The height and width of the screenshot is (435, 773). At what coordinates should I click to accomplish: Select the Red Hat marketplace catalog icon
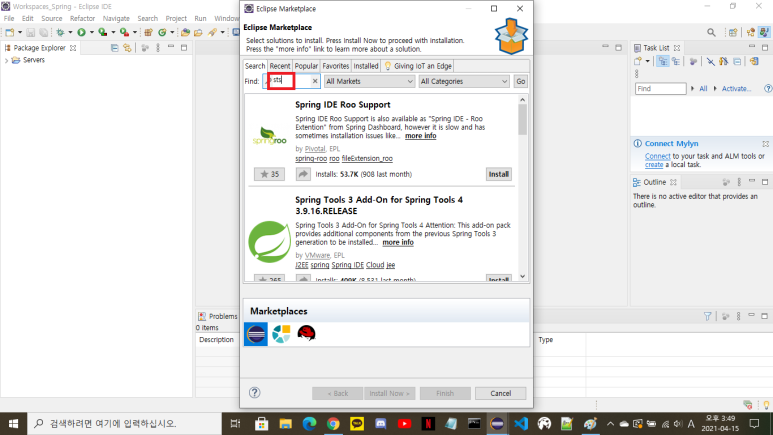pos(306,334)
